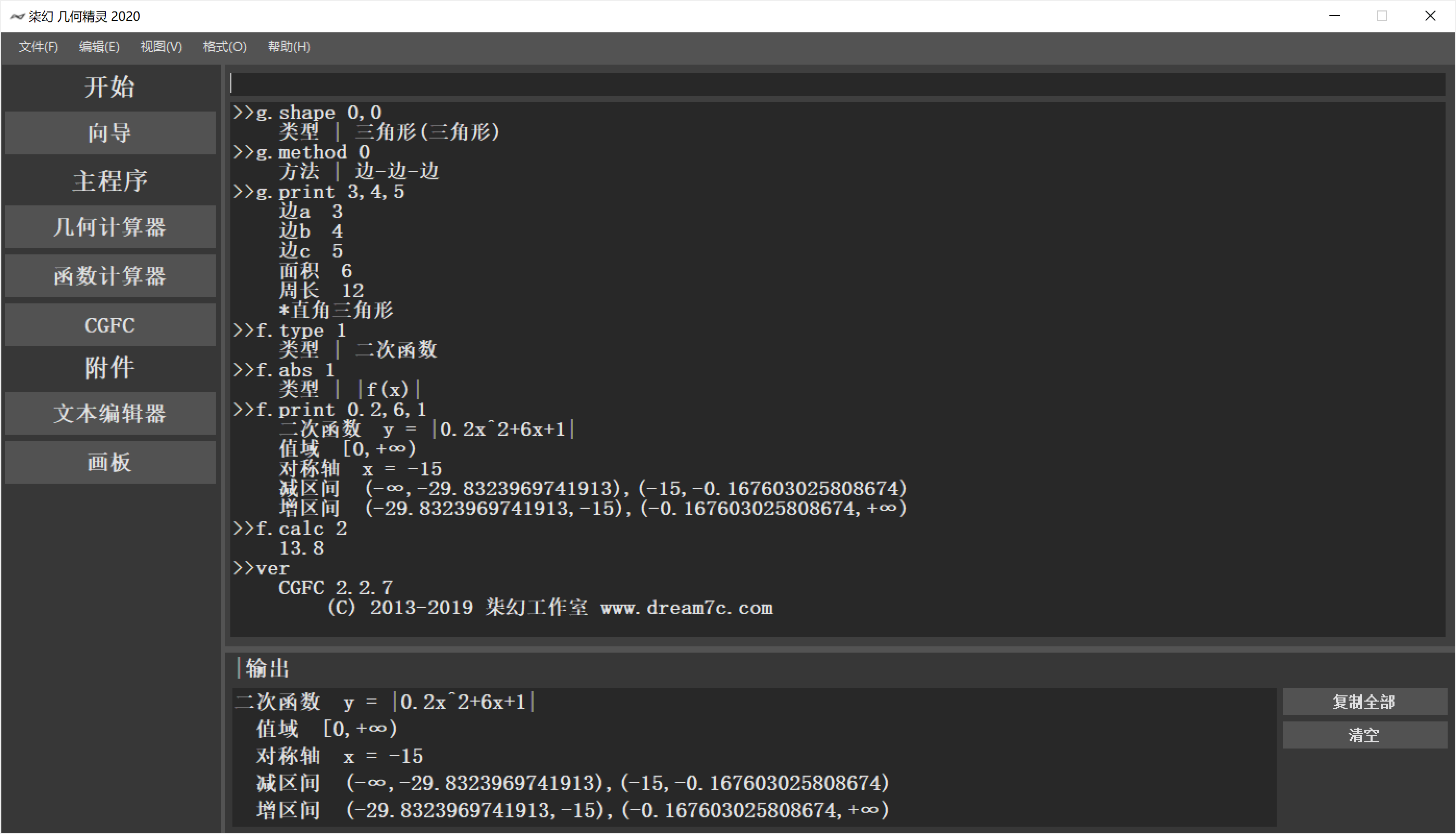Click the console line '>>g.shape 0,0'
The height and width of the screenshot is (834, 1456).
coord(307,112)
